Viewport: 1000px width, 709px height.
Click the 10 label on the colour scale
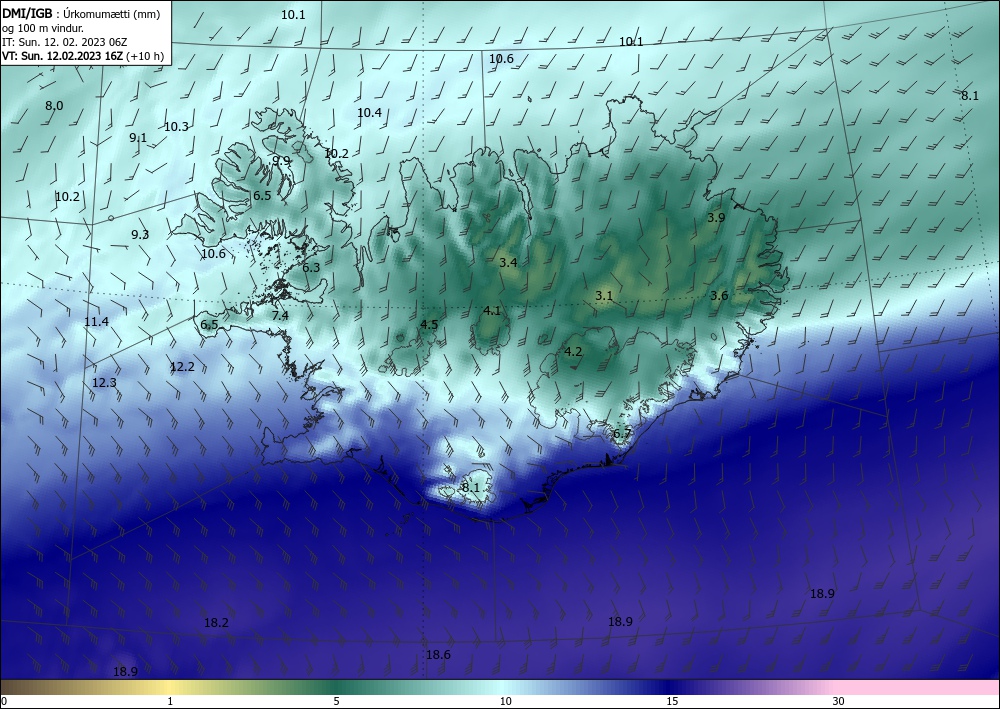pyautogui.click(x=506, y=702)
